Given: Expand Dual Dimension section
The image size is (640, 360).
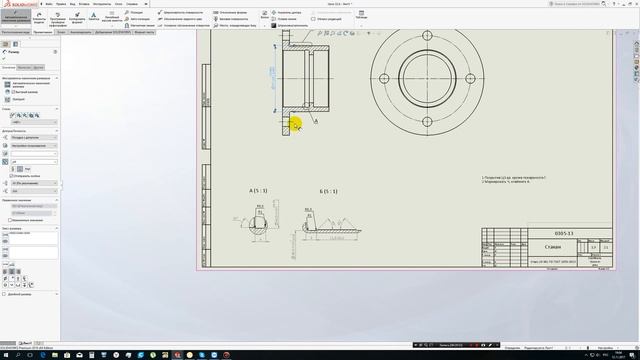Looking at the screenshot, I should (x=56, y=294).
